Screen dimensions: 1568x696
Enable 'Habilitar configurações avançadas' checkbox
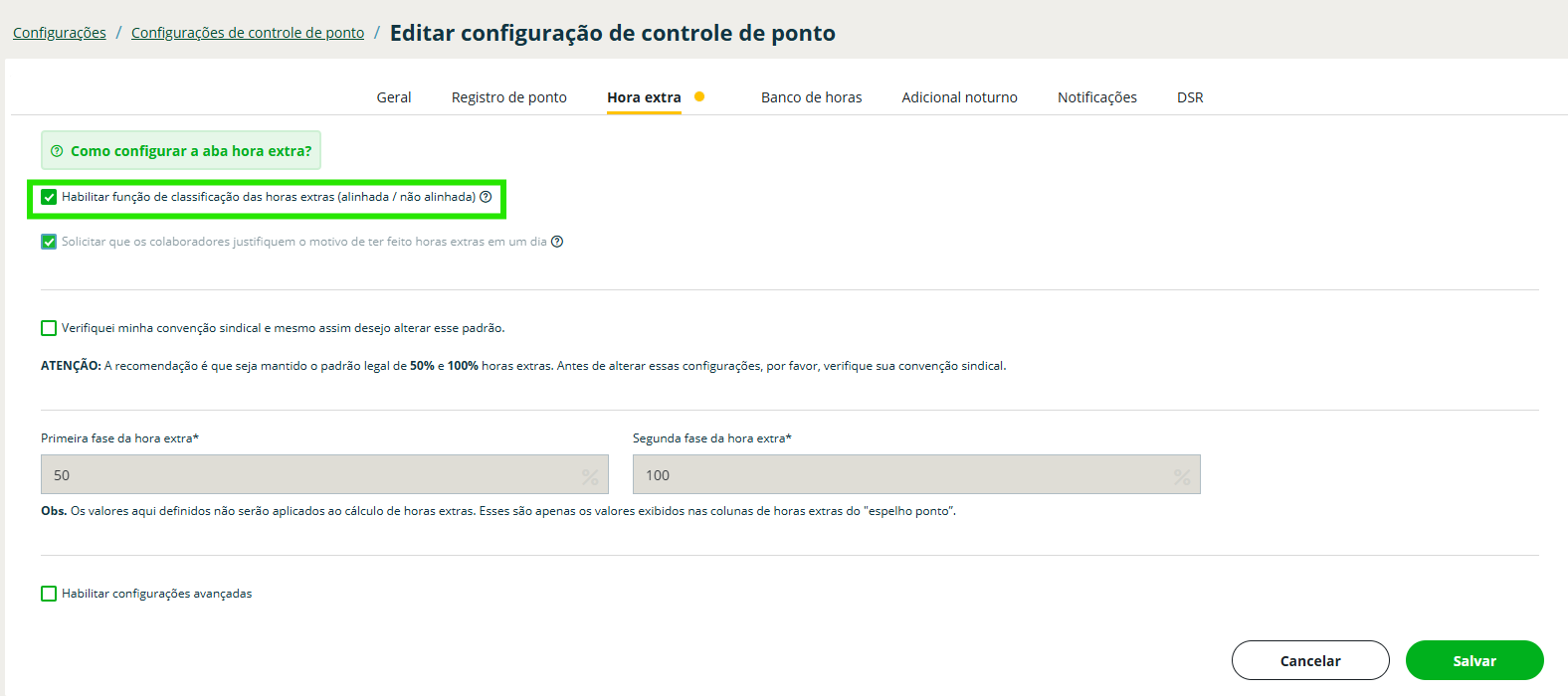(49, 594)
